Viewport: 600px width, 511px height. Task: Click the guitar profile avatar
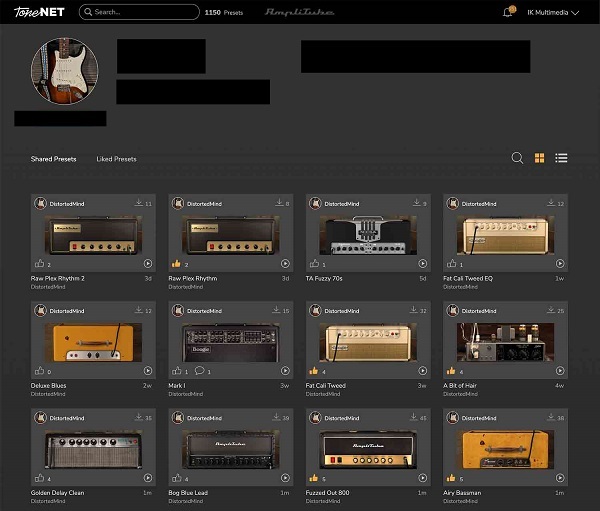click(x=64, y=71)
